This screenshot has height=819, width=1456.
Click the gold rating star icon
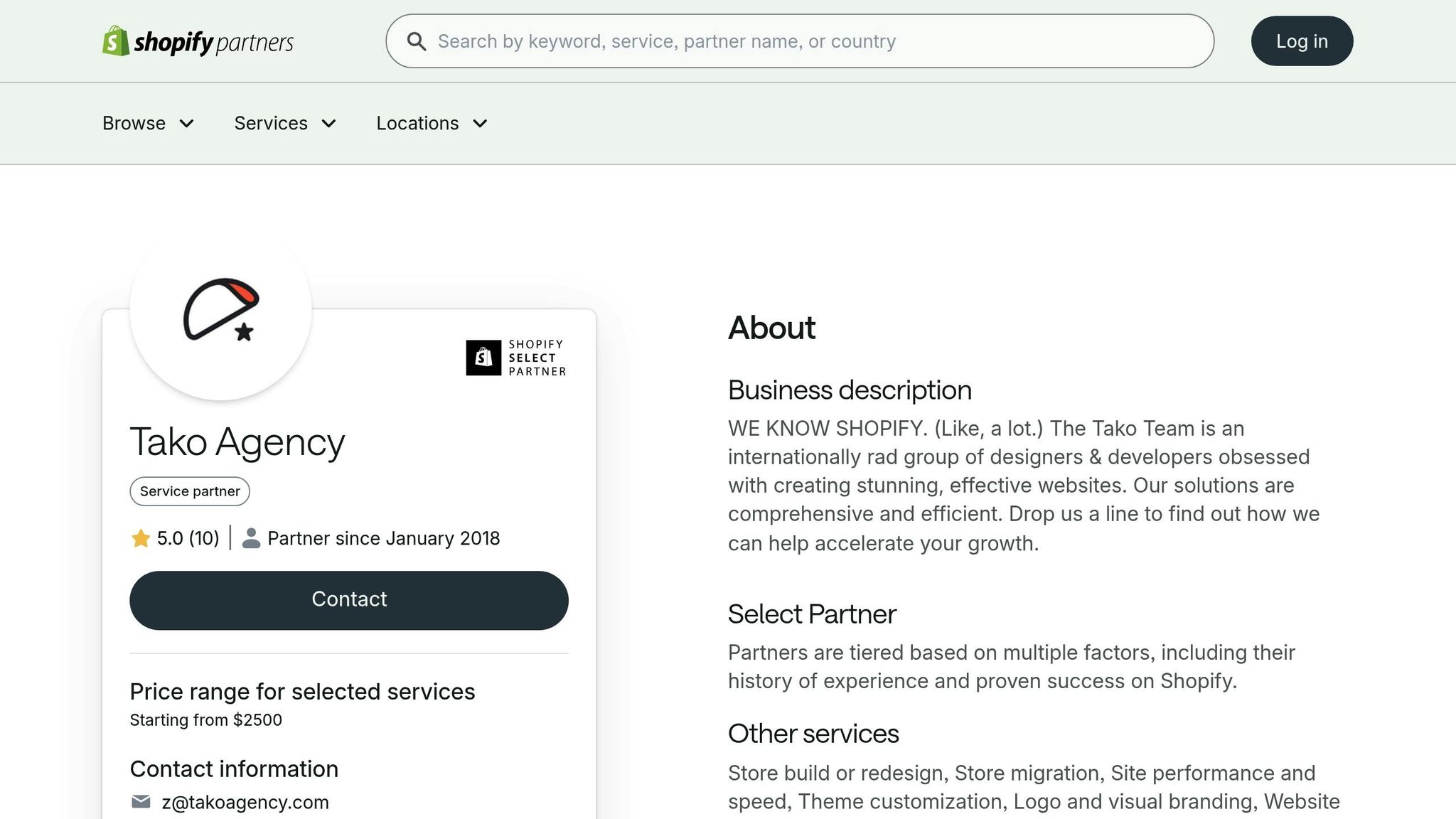[x=141, y=538]
